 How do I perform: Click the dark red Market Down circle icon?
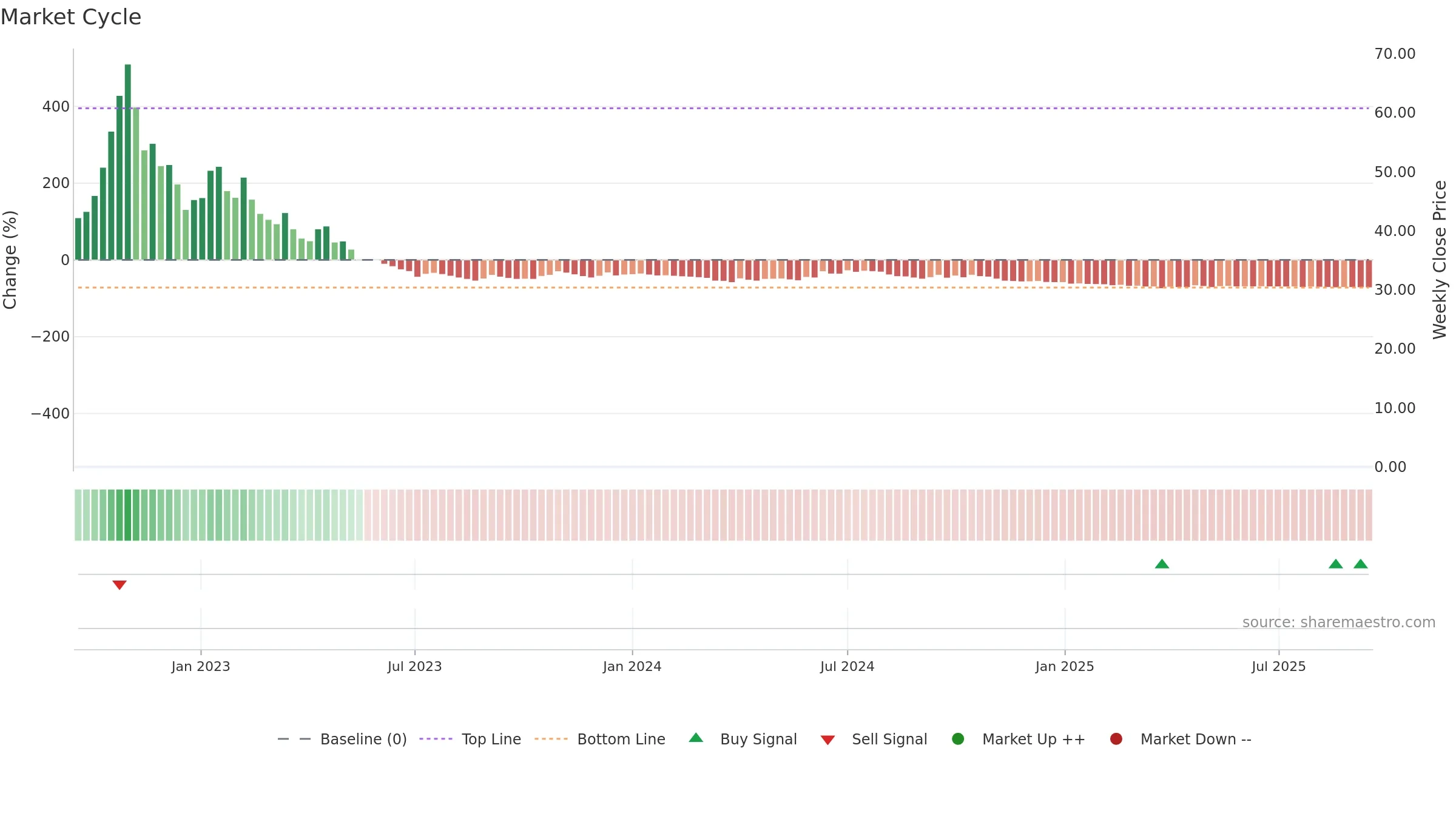(1116, 739)
